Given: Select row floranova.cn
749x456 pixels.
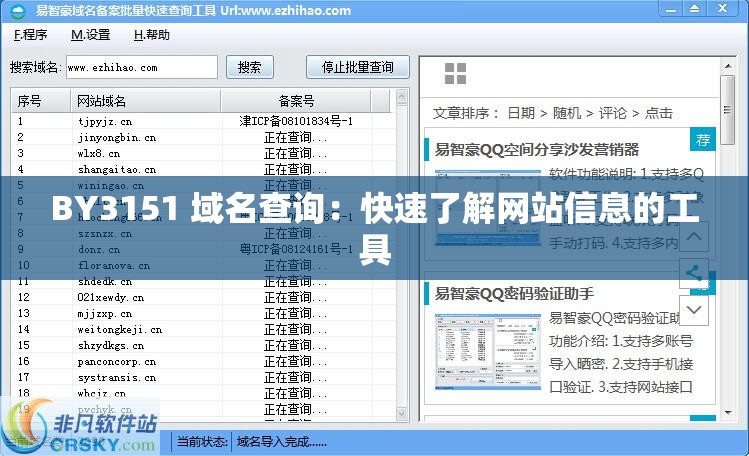Looking at the screenshot, I should (x=203, y=265).
